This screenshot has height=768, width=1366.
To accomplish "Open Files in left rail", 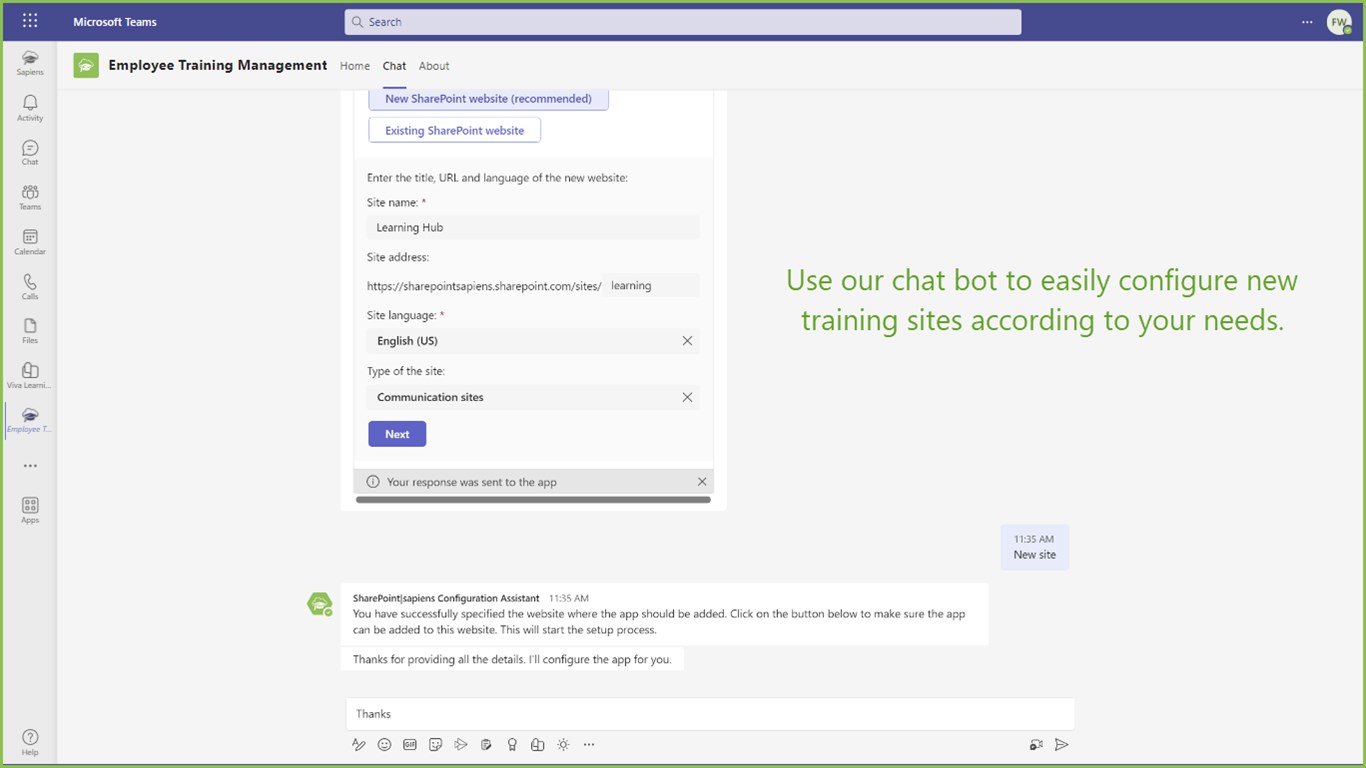I will [x=30, y=331].
